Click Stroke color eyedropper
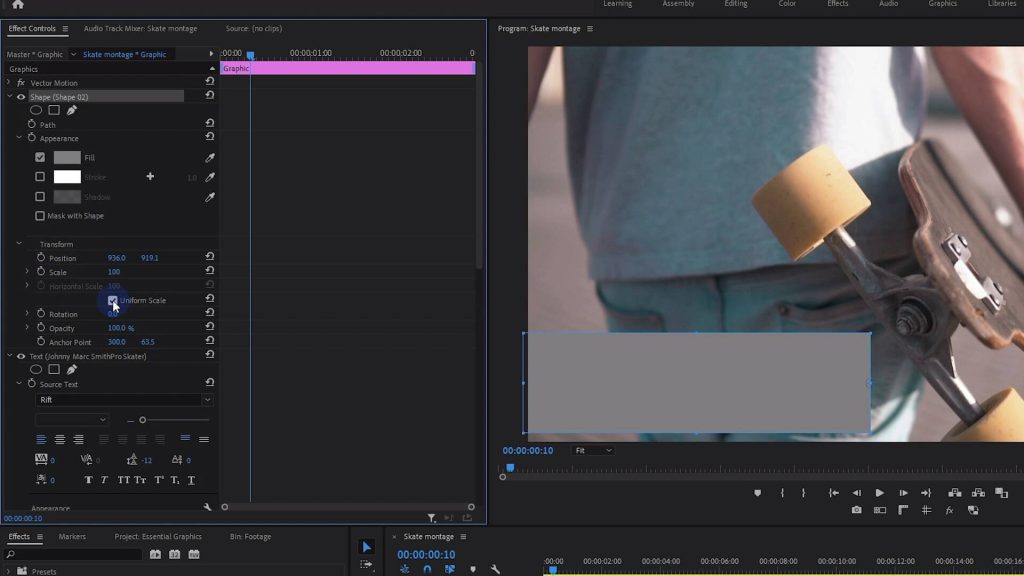The width and height of the screenshot is (1024, 576). coord(210,177)
